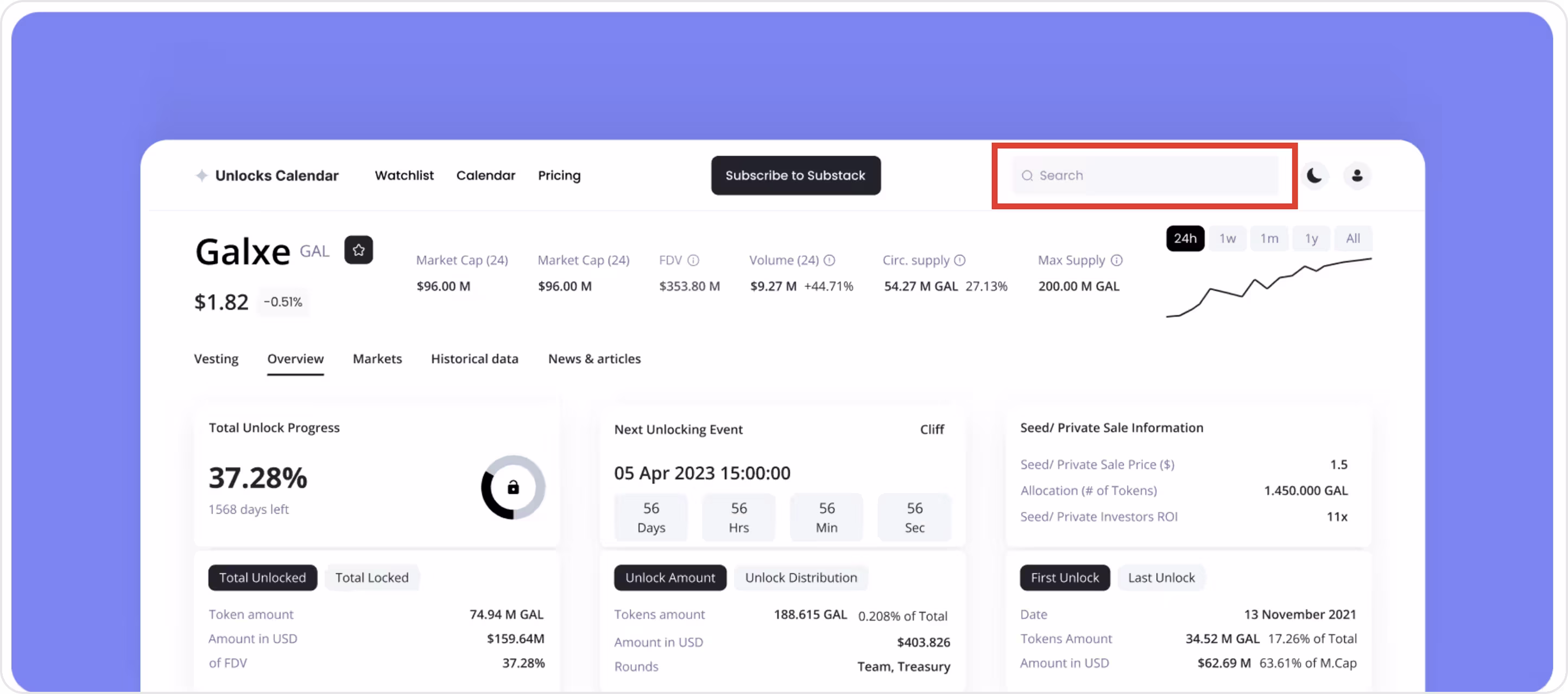Click the FDV info icon
The image size is (1568, 694).
tap(693, 260)
